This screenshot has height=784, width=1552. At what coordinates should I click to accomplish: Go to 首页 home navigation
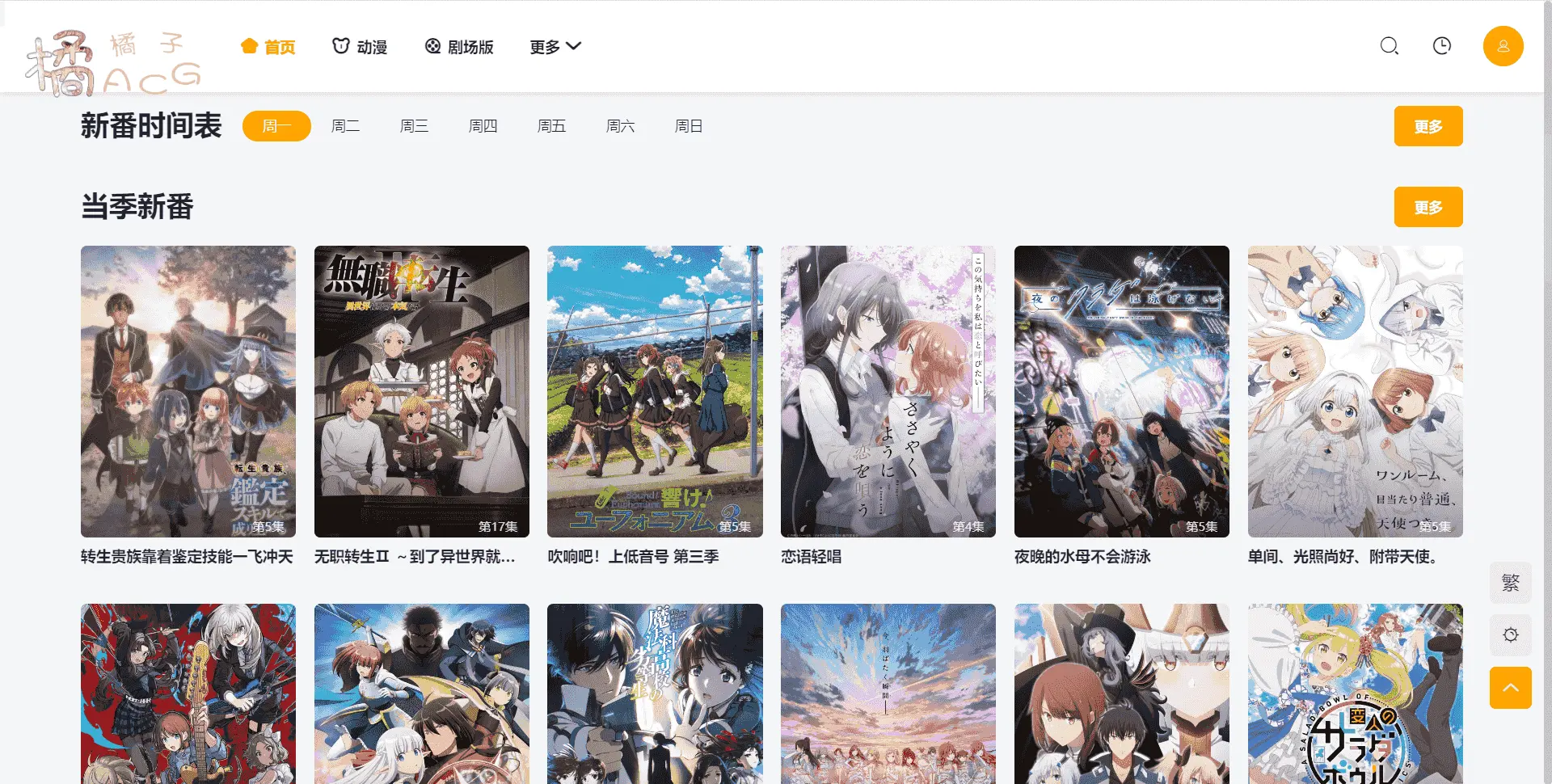point(268,47)
